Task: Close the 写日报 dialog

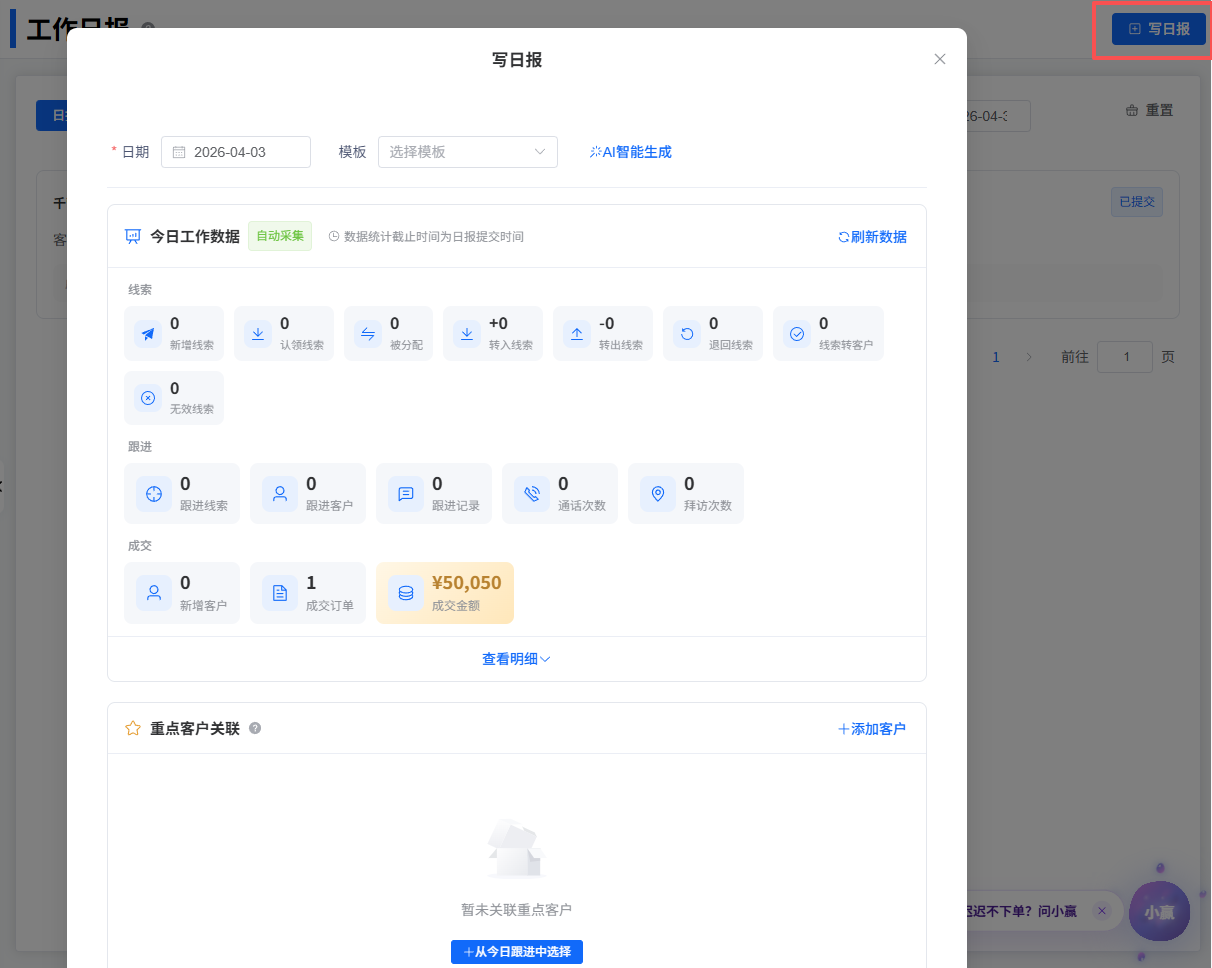Action: click(940, 59)
